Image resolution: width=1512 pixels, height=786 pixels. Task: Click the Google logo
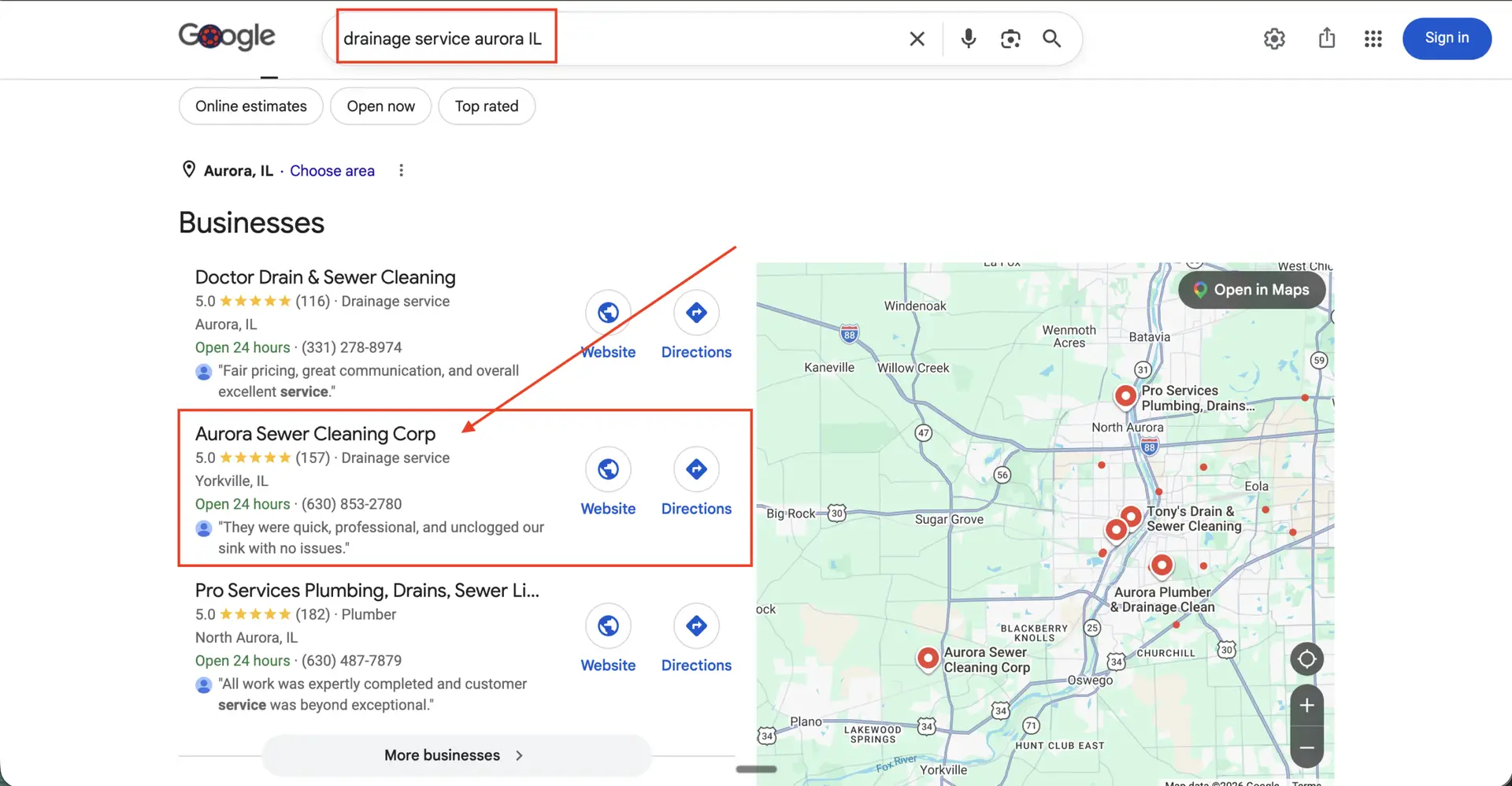click(x=227, y=36)
